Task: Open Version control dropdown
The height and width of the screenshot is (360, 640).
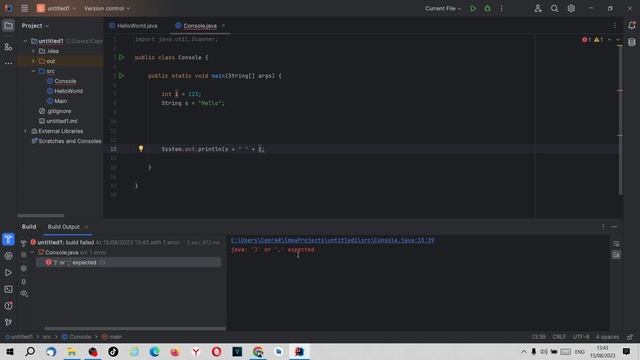Action: coord(107,8)
